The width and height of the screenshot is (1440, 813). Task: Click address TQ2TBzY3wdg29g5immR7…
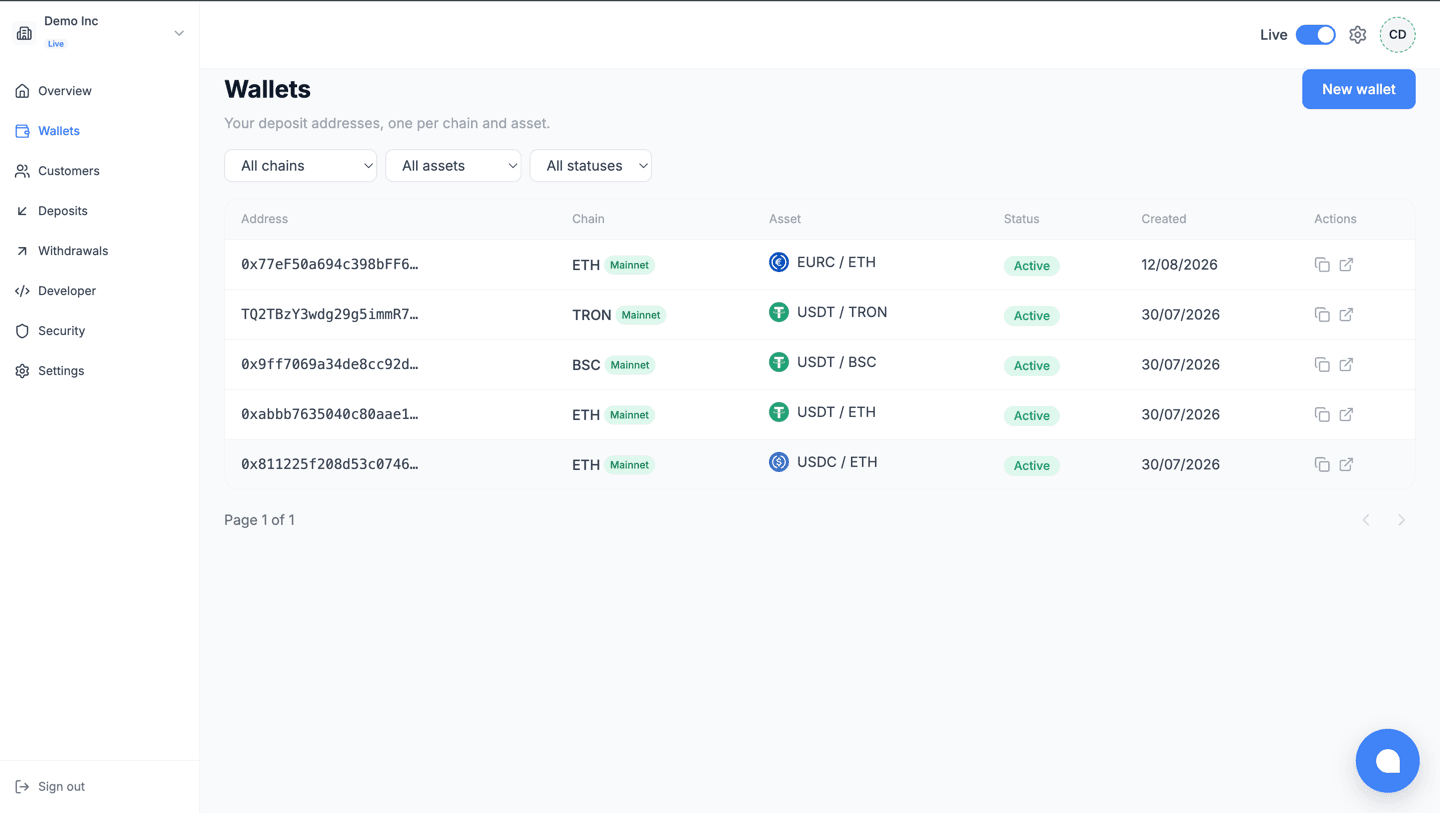pyautogui.click(x=330, y=315)
